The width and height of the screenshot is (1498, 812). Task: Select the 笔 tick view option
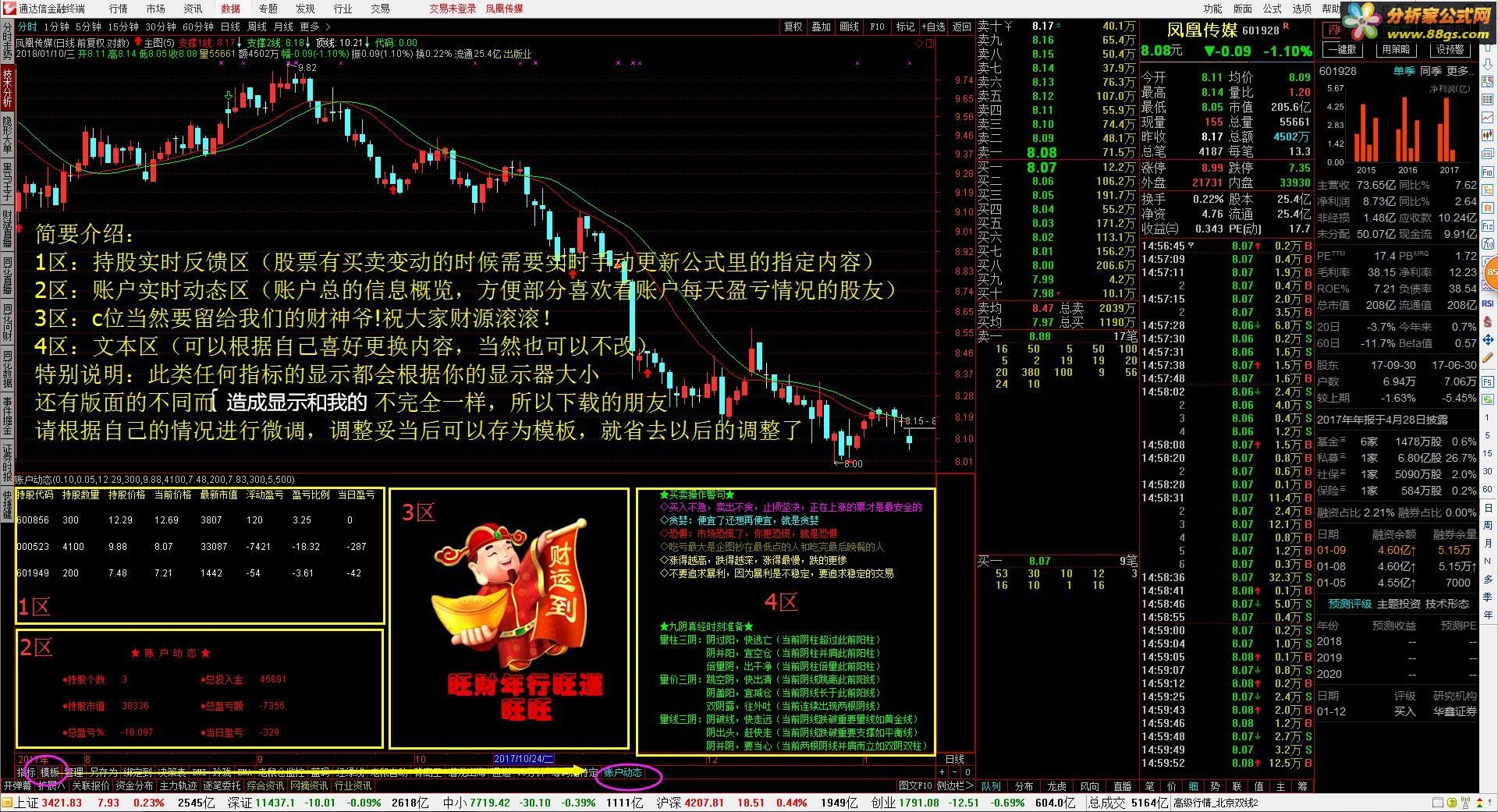pyautogui.click(x=1149, y=786)
